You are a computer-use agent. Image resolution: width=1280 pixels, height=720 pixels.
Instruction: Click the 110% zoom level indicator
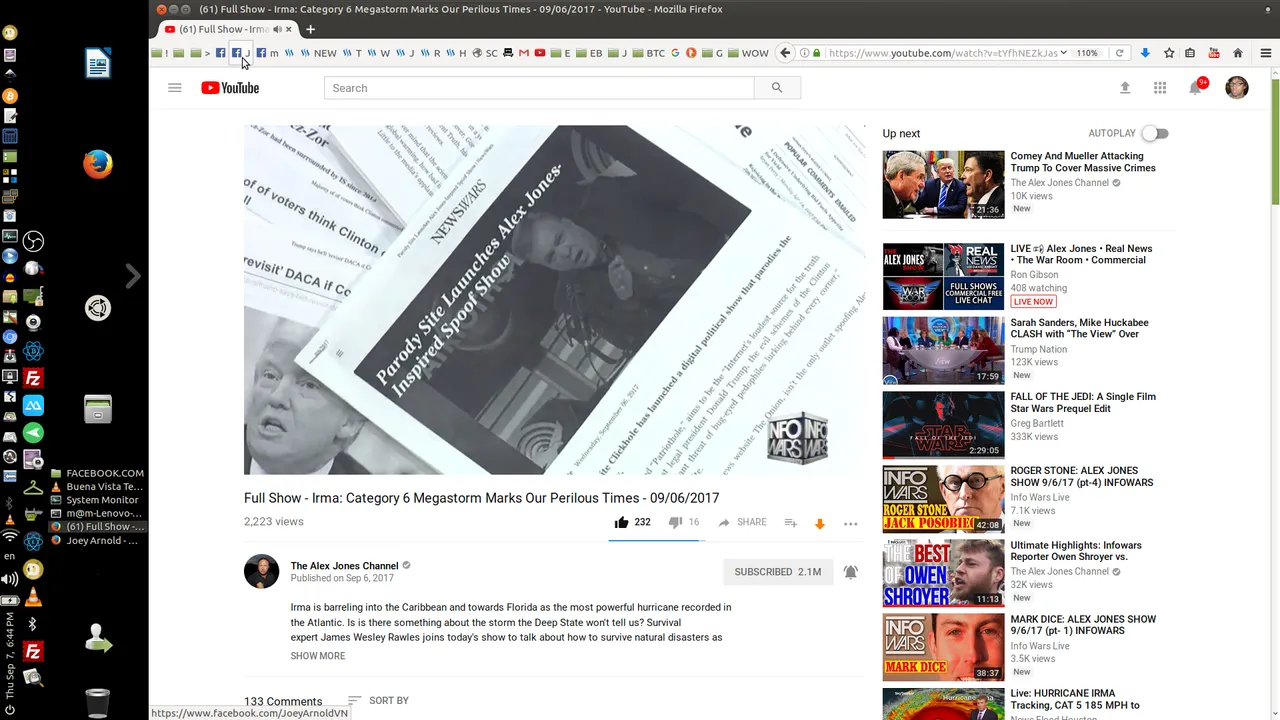pos(1087,53)
